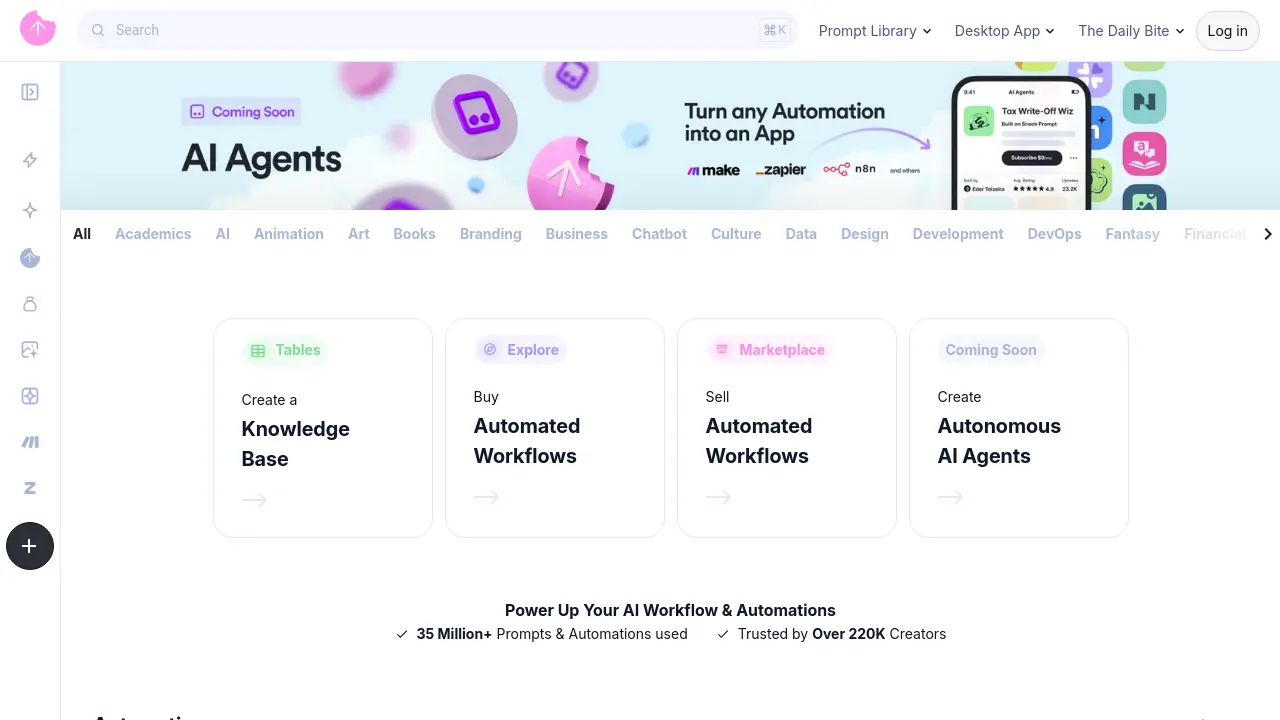
Task: Click the Log in button
Action: point(1227,31)
